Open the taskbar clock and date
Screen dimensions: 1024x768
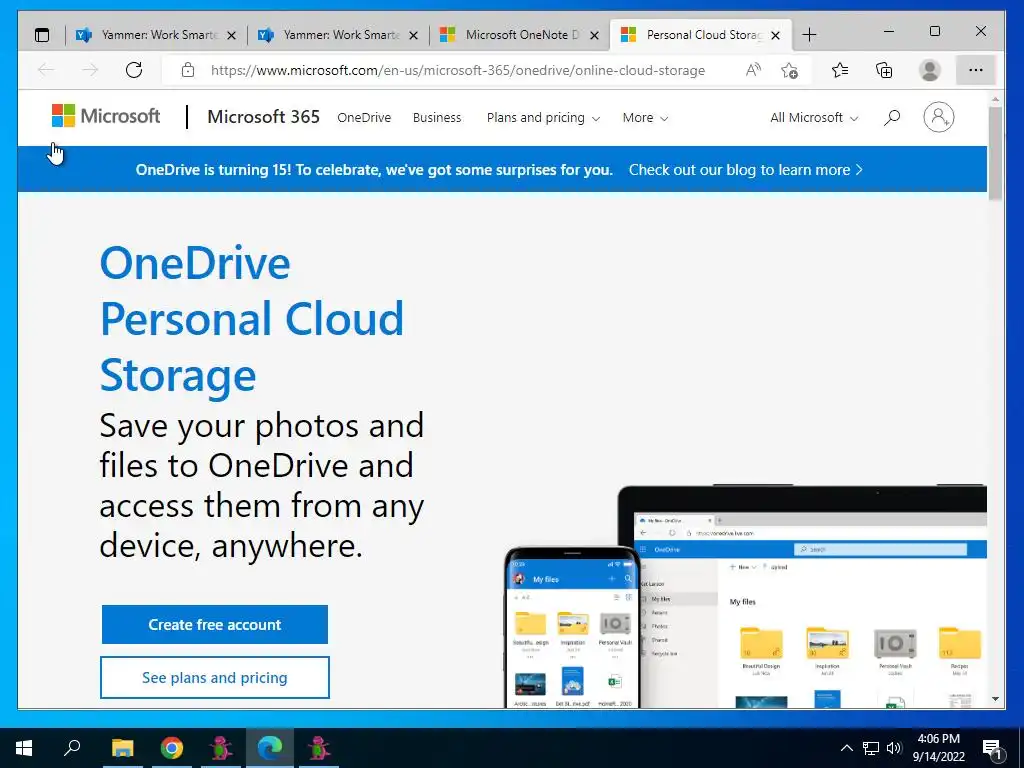click(938, 748)
